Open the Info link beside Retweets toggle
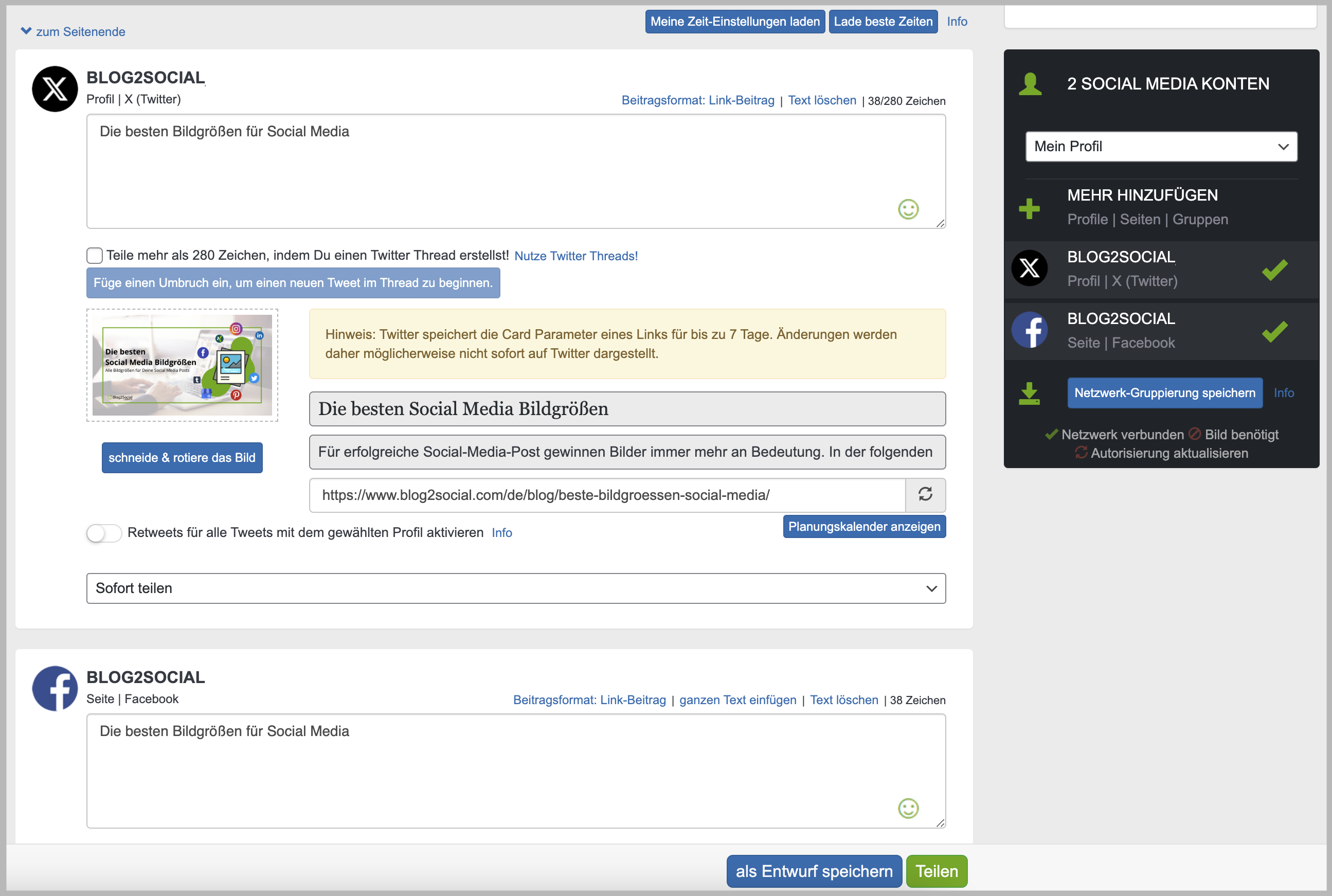The image size is (1332, 896). (x=501, y=532)
